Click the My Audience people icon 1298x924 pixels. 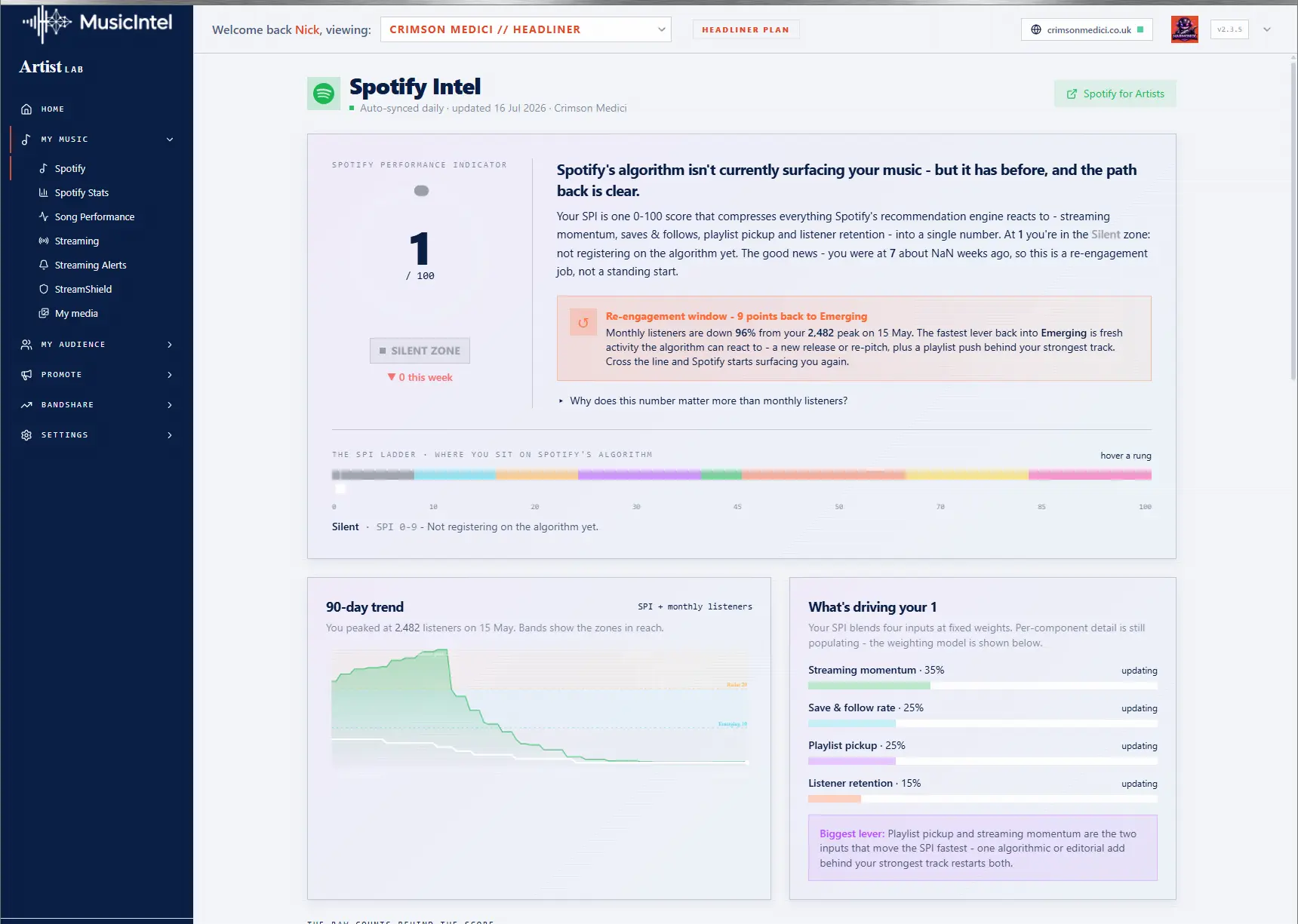pyautogui.click(x=26, y=345)
